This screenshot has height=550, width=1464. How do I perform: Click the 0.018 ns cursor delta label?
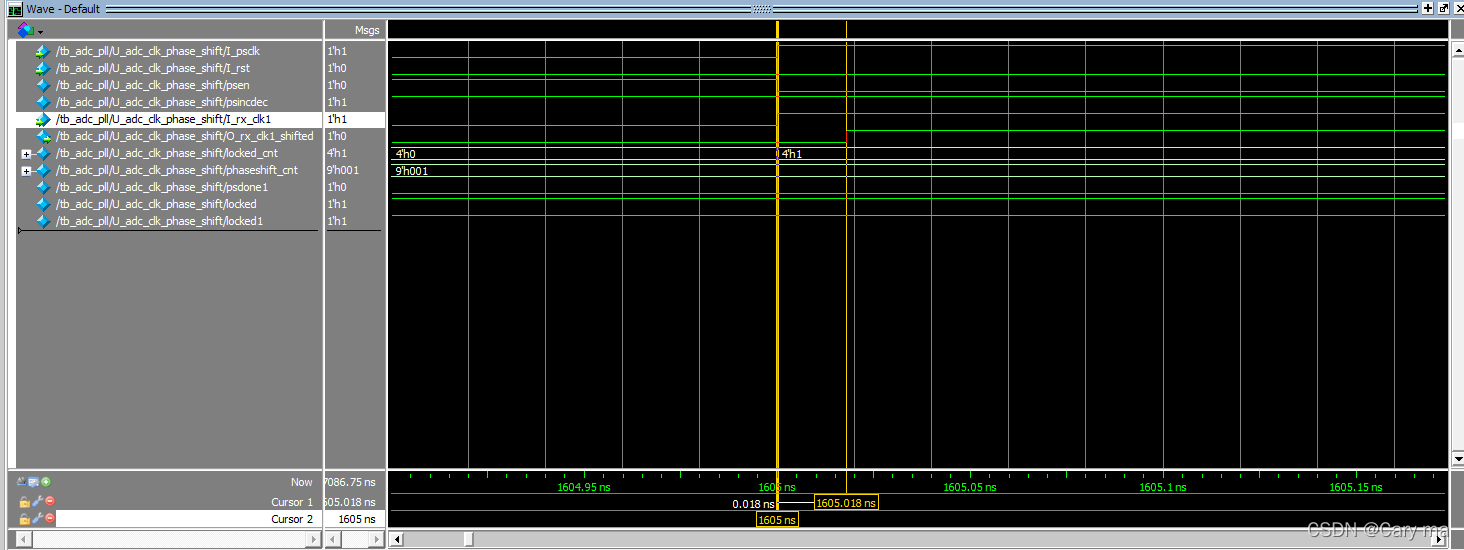753,504
